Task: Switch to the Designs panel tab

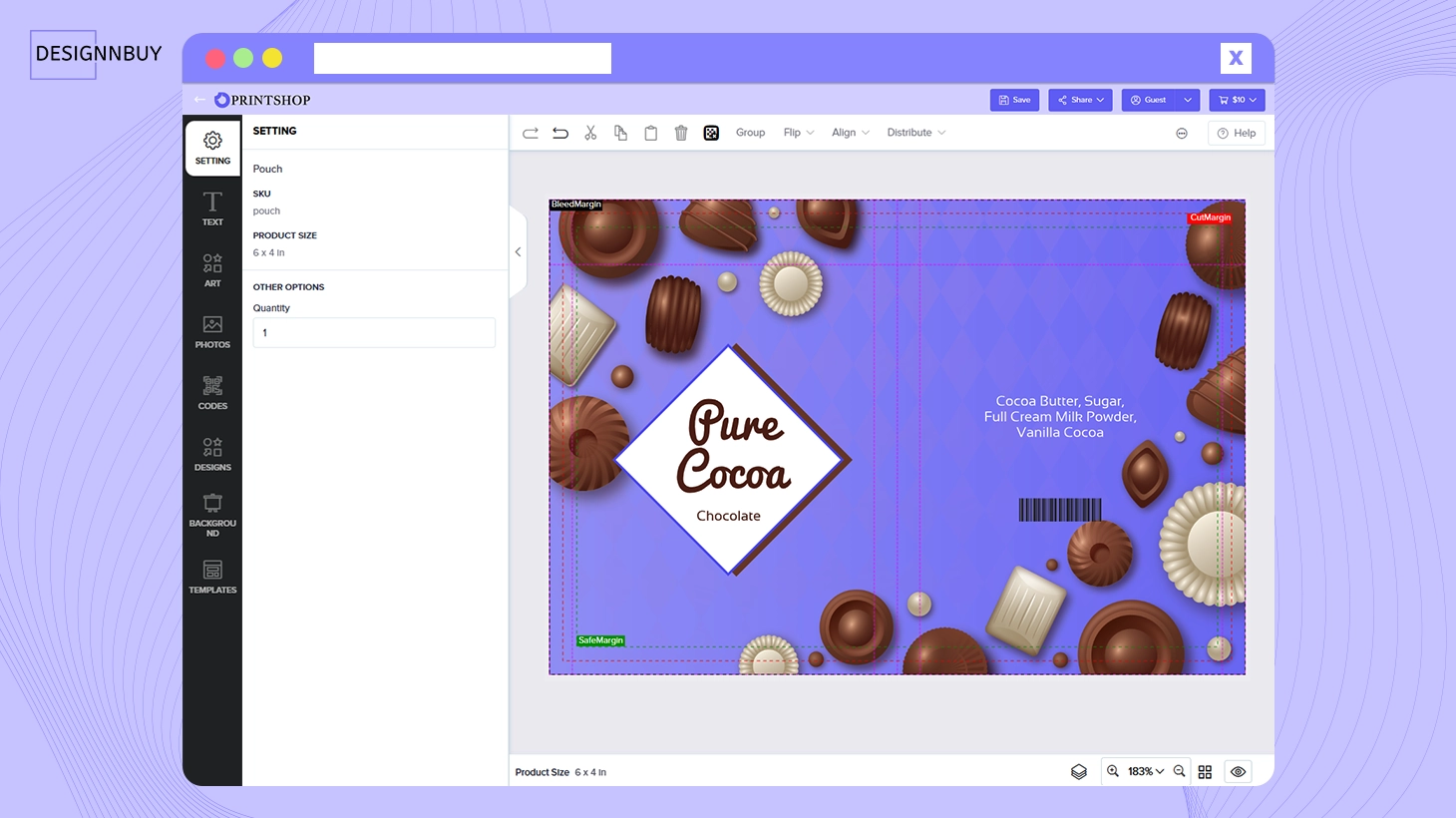Action: [x=212, y=453]
